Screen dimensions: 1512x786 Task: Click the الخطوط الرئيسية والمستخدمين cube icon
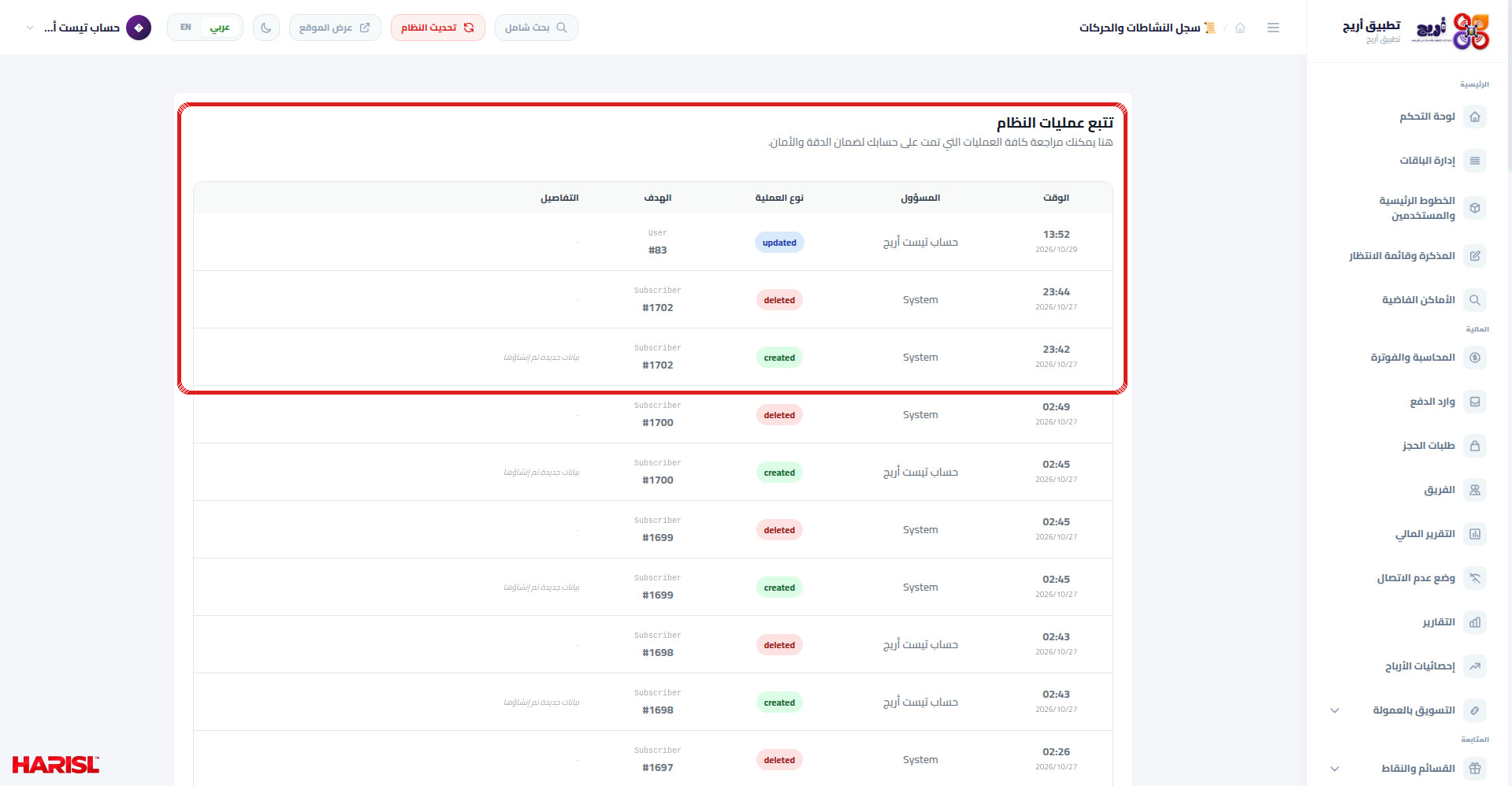1474,208
